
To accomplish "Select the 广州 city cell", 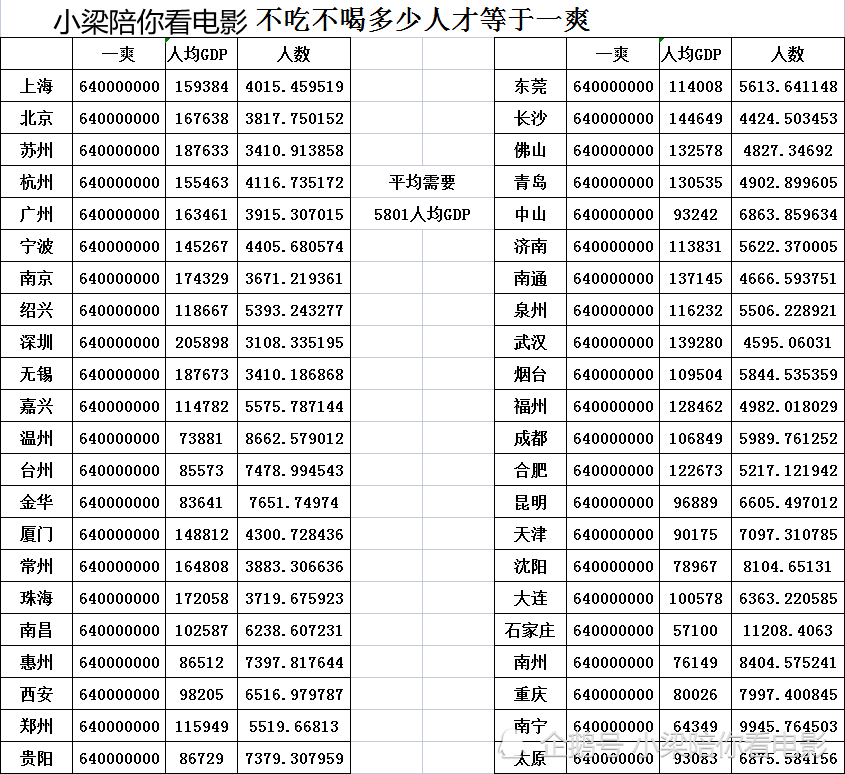I will (37, 213).
